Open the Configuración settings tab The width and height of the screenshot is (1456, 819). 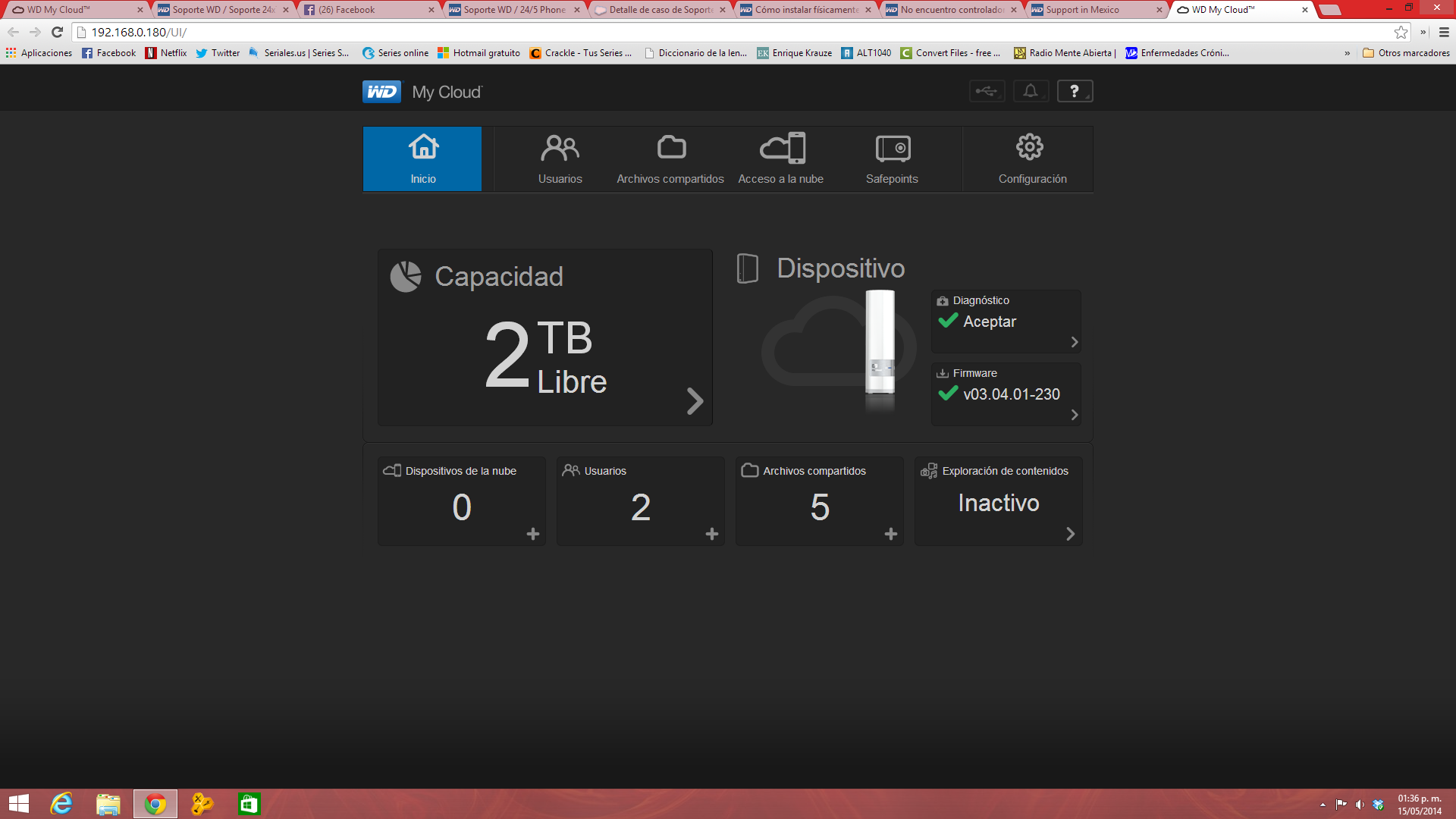(1032, 158)
